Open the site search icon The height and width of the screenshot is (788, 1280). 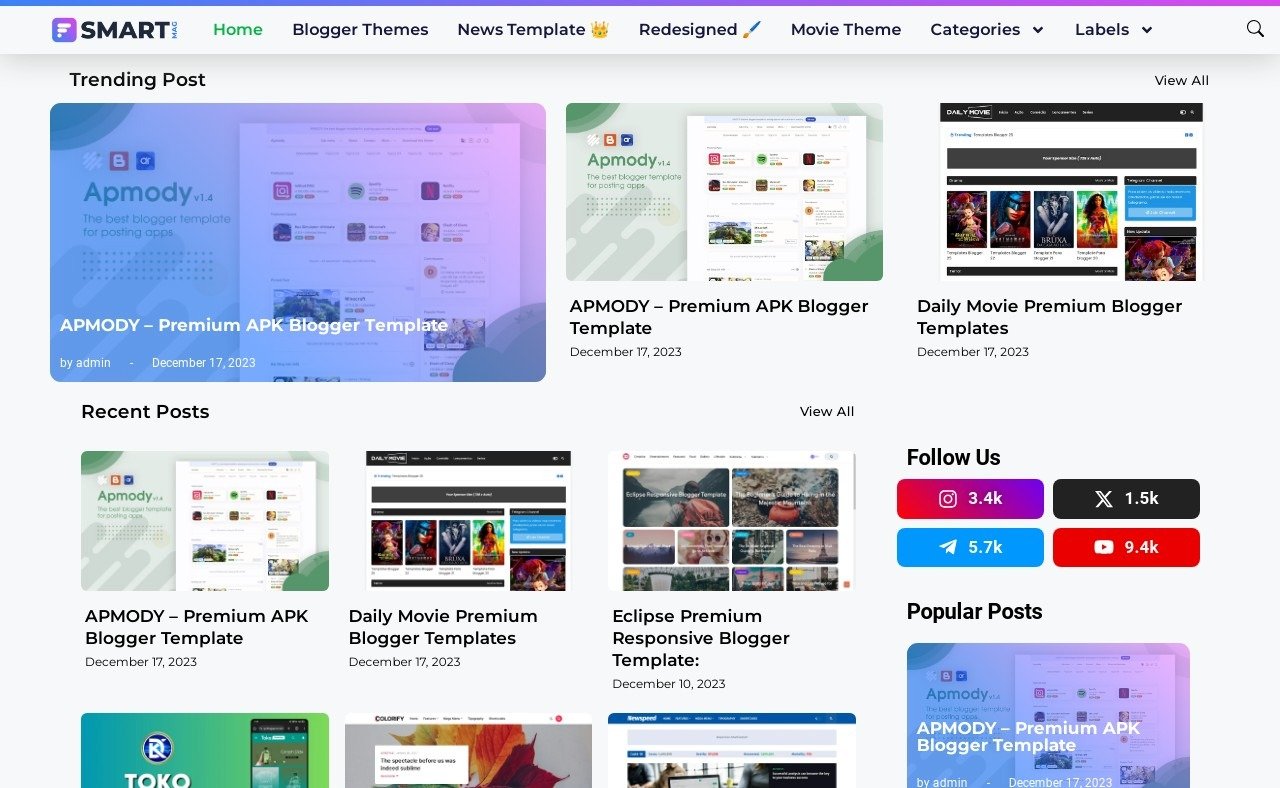1254,29
